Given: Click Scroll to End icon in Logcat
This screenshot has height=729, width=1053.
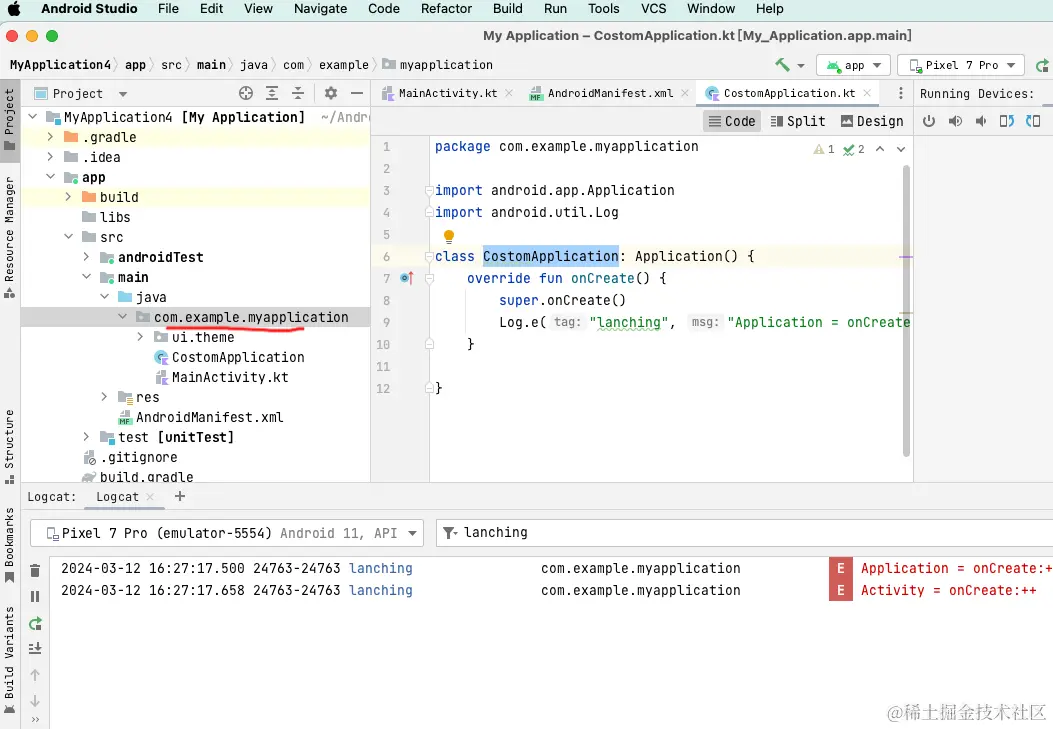Looking at the screenshot, I should click(35, 648).
